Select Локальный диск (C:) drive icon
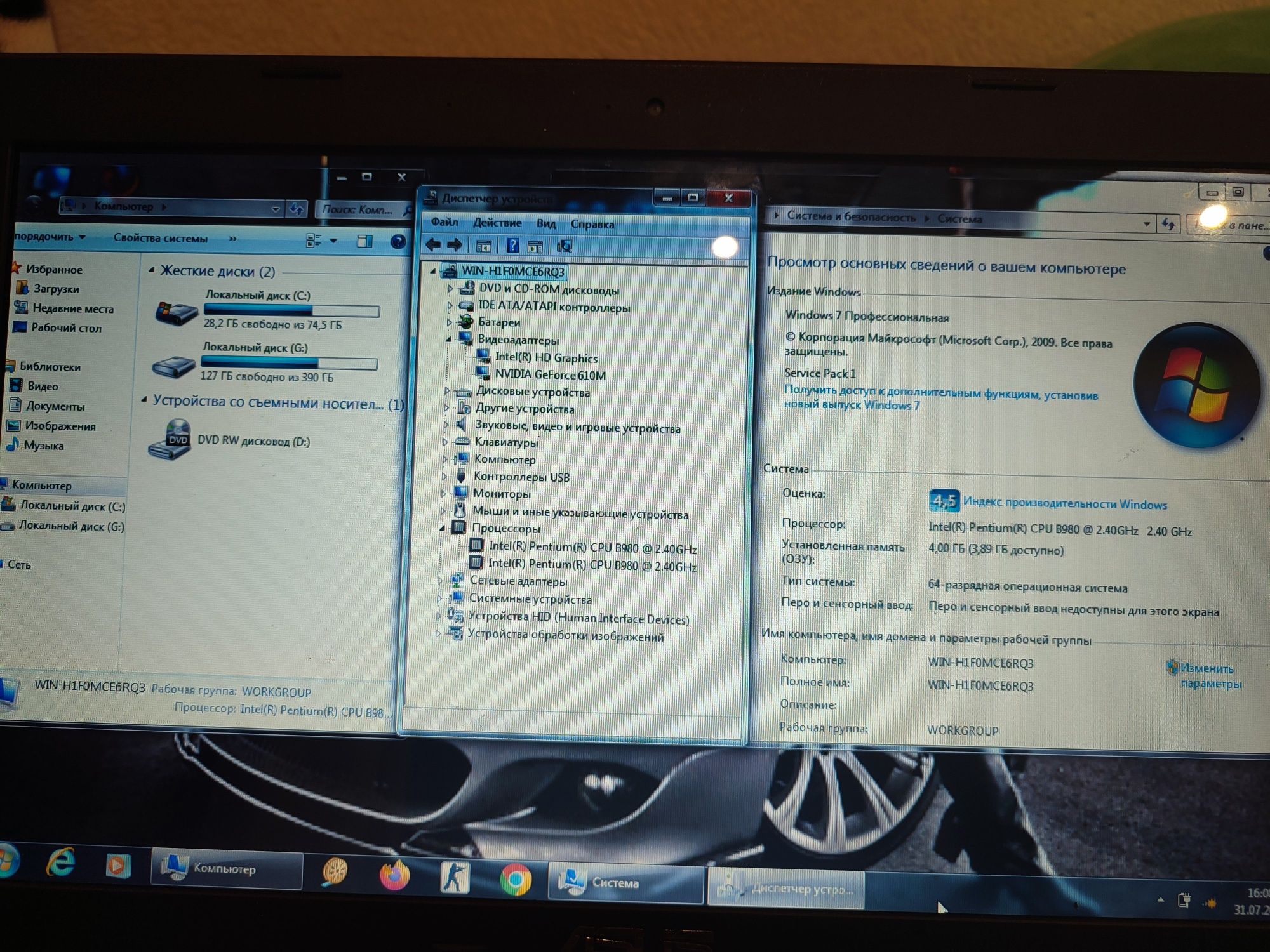1270x952 pixels. [x=177, y=312]
